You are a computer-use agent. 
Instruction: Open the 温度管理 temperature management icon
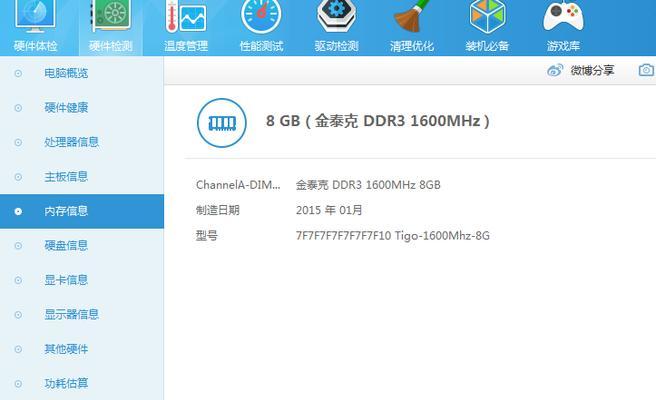(x=186, y=17)
